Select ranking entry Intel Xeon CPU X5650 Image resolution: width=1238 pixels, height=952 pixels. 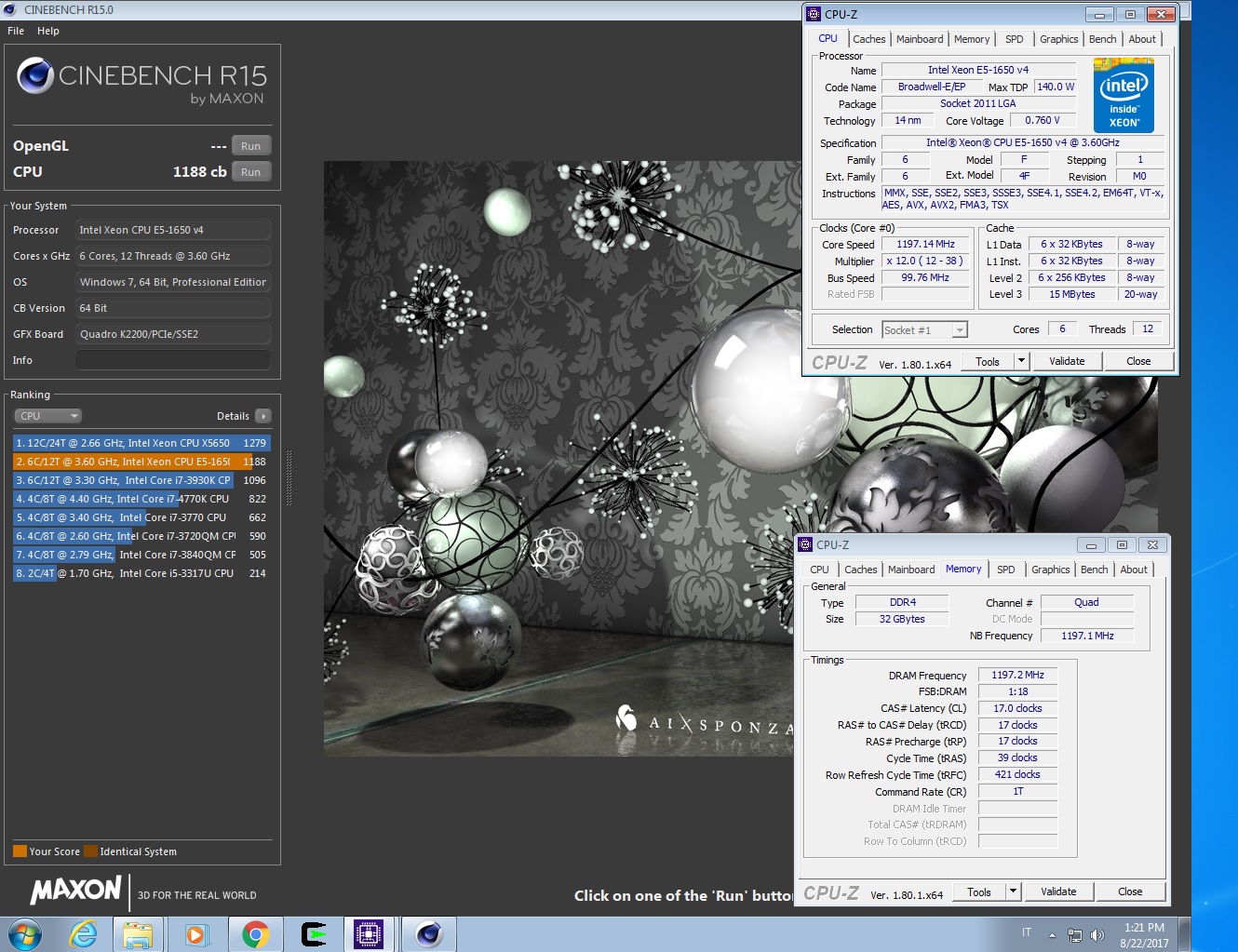click(141, 443)
